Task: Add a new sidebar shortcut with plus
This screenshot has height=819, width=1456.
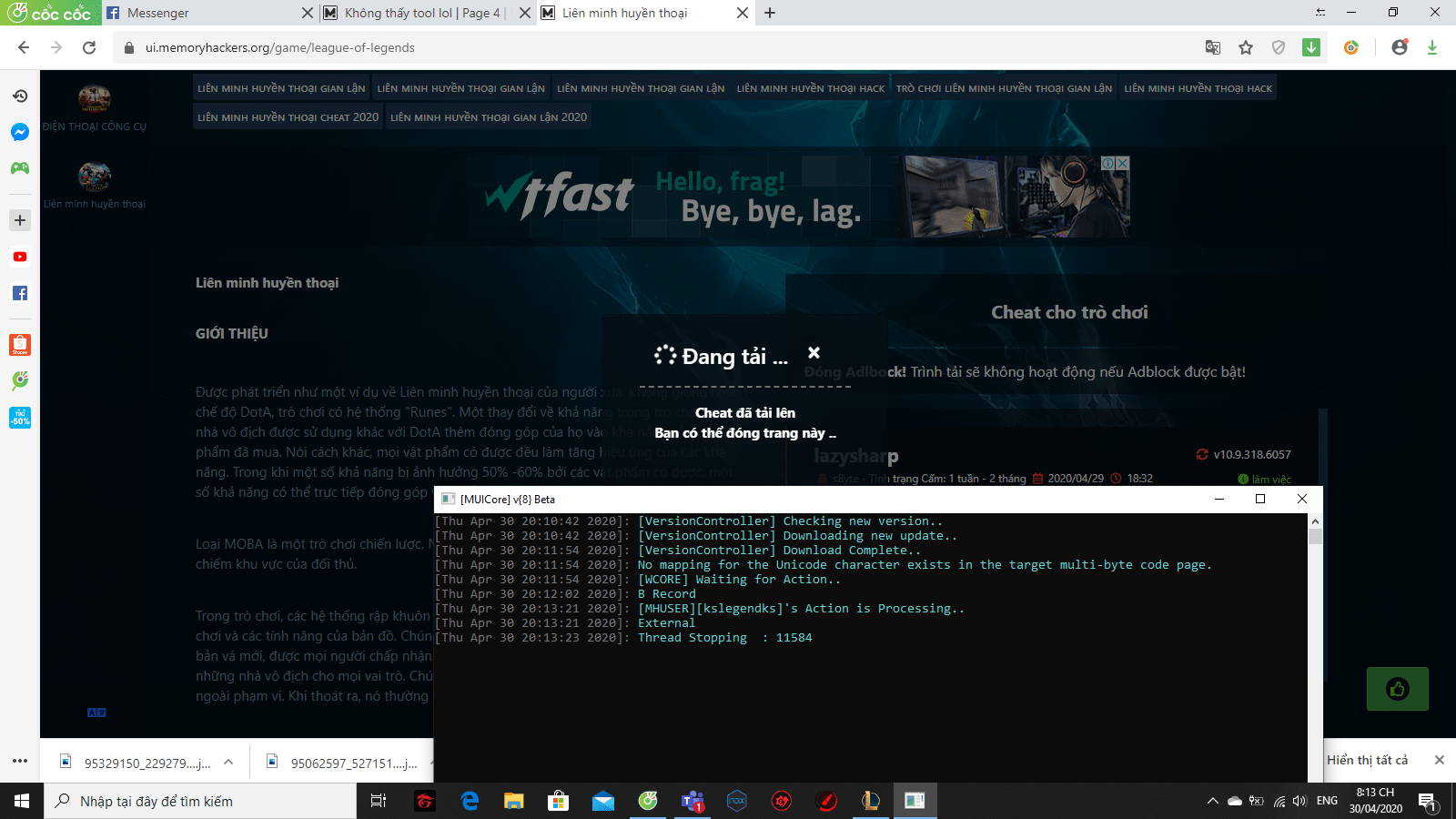Action: click(20, 220)
